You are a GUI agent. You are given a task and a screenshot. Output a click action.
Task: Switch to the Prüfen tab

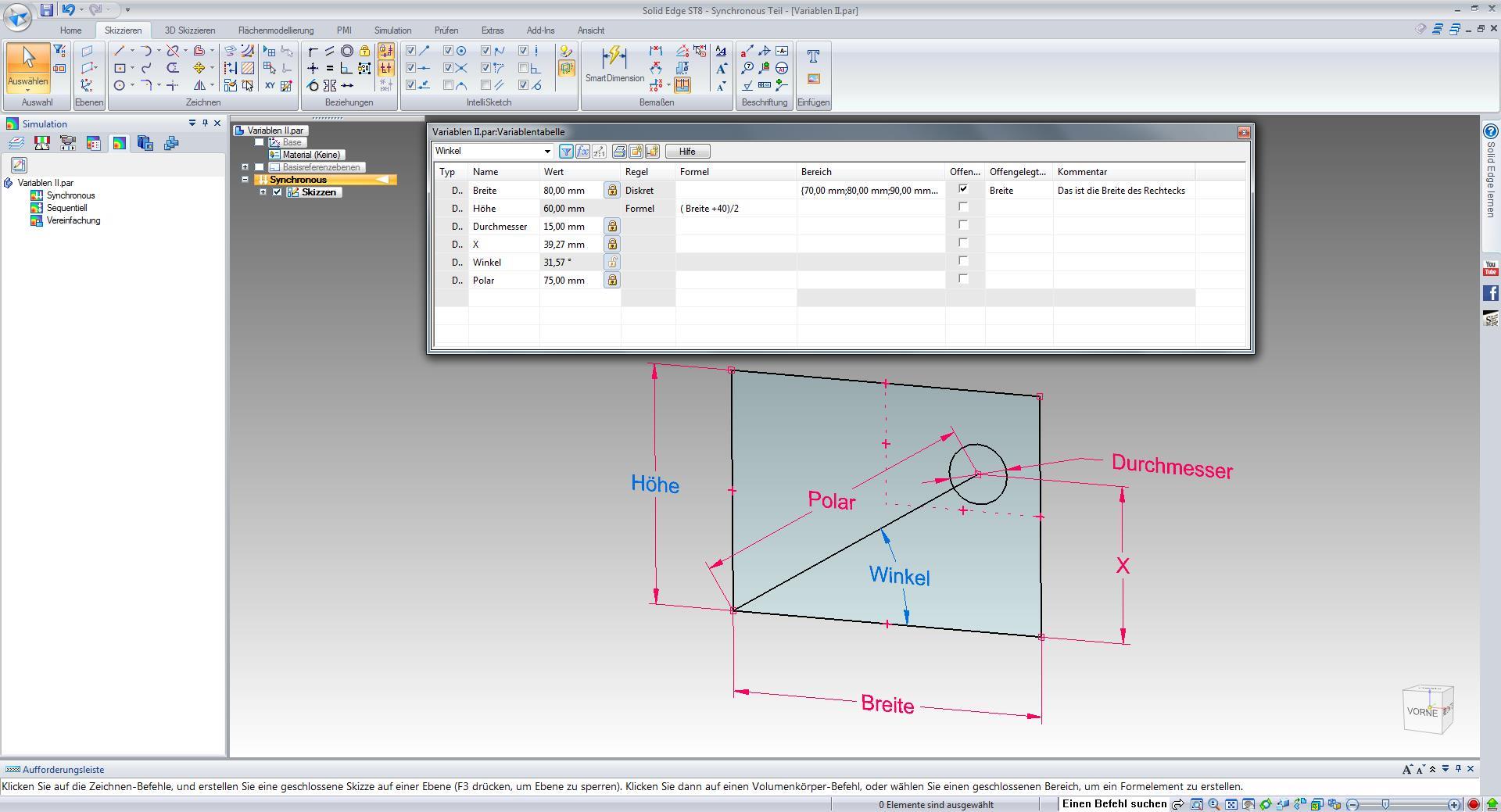point(446,30)
